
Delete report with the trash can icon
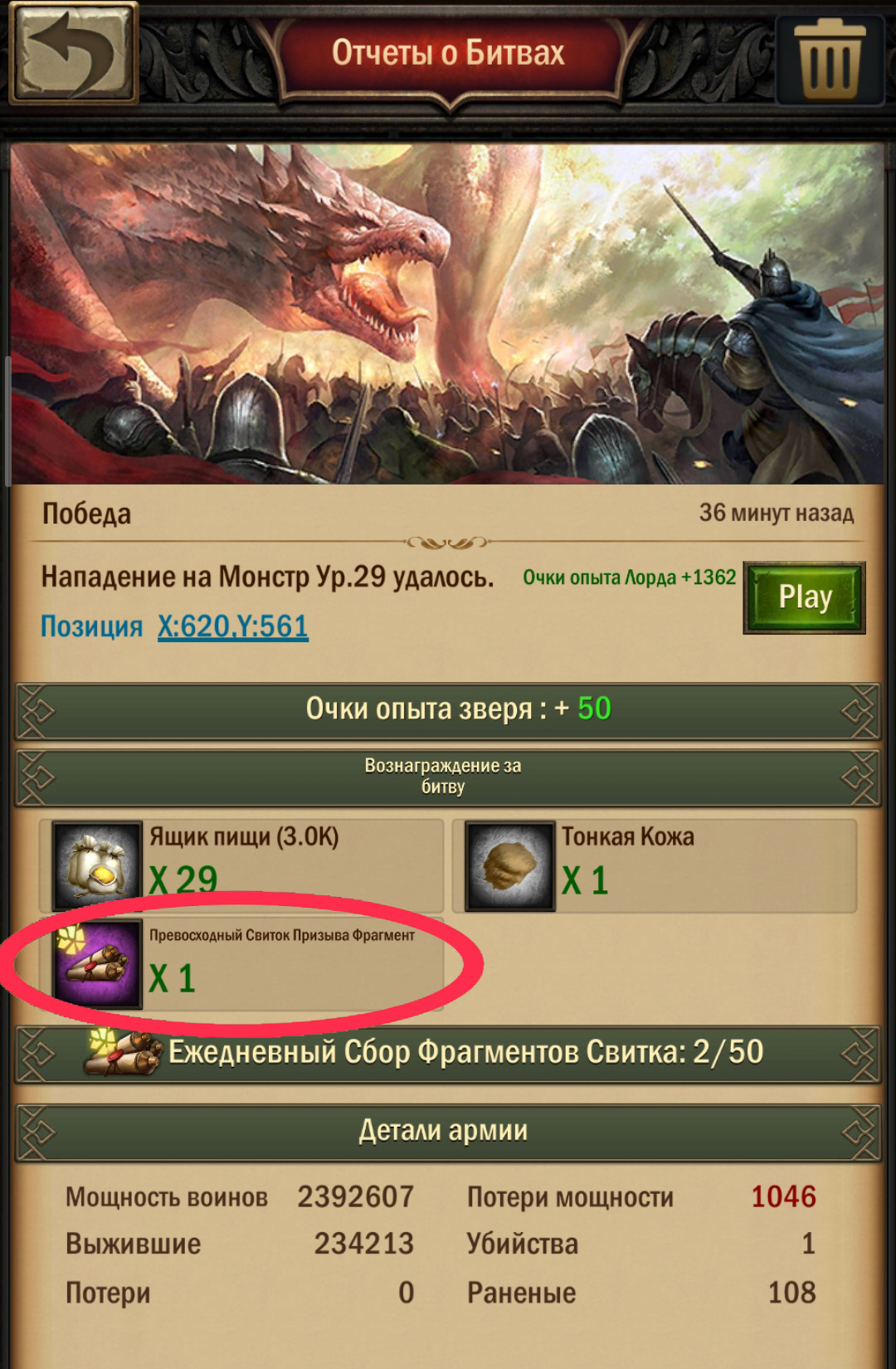click(x=830, y=55)
